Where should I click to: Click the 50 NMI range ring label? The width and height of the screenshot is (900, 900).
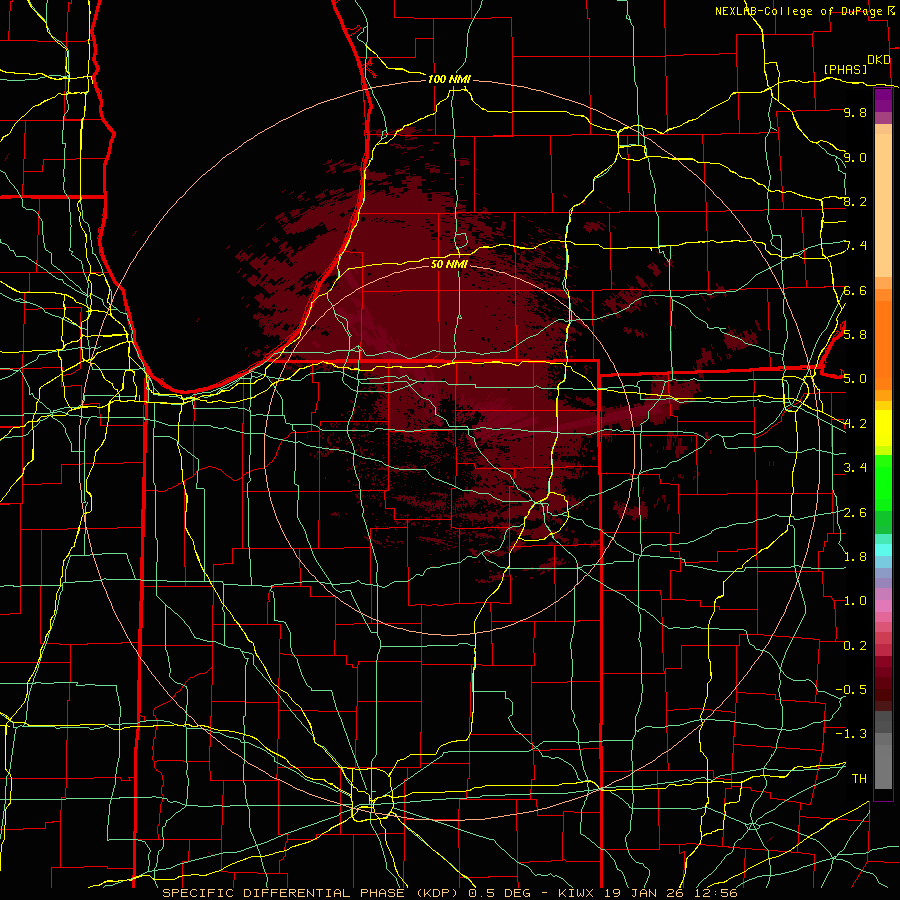pyautogui.click(x=449, y=264)
